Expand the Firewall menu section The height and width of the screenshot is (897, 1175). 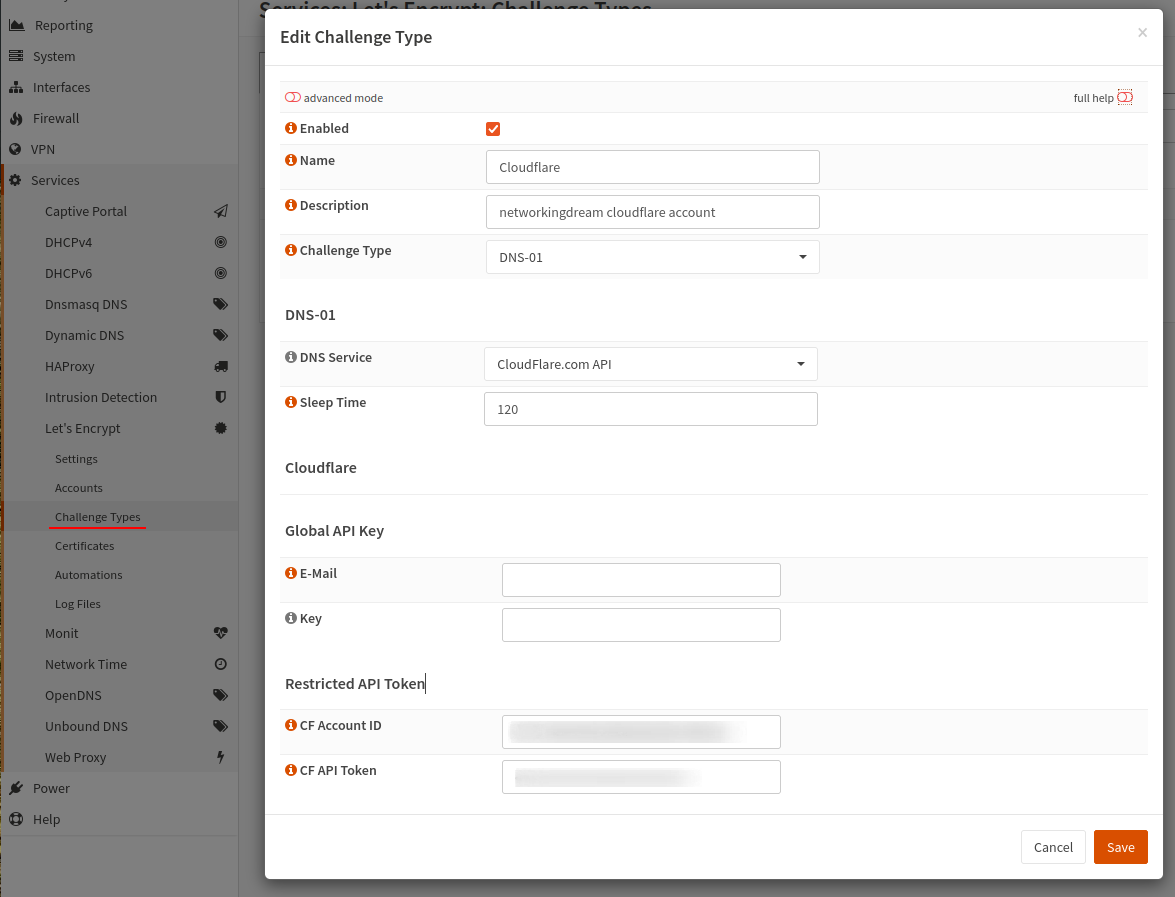[x=55, y=118]
